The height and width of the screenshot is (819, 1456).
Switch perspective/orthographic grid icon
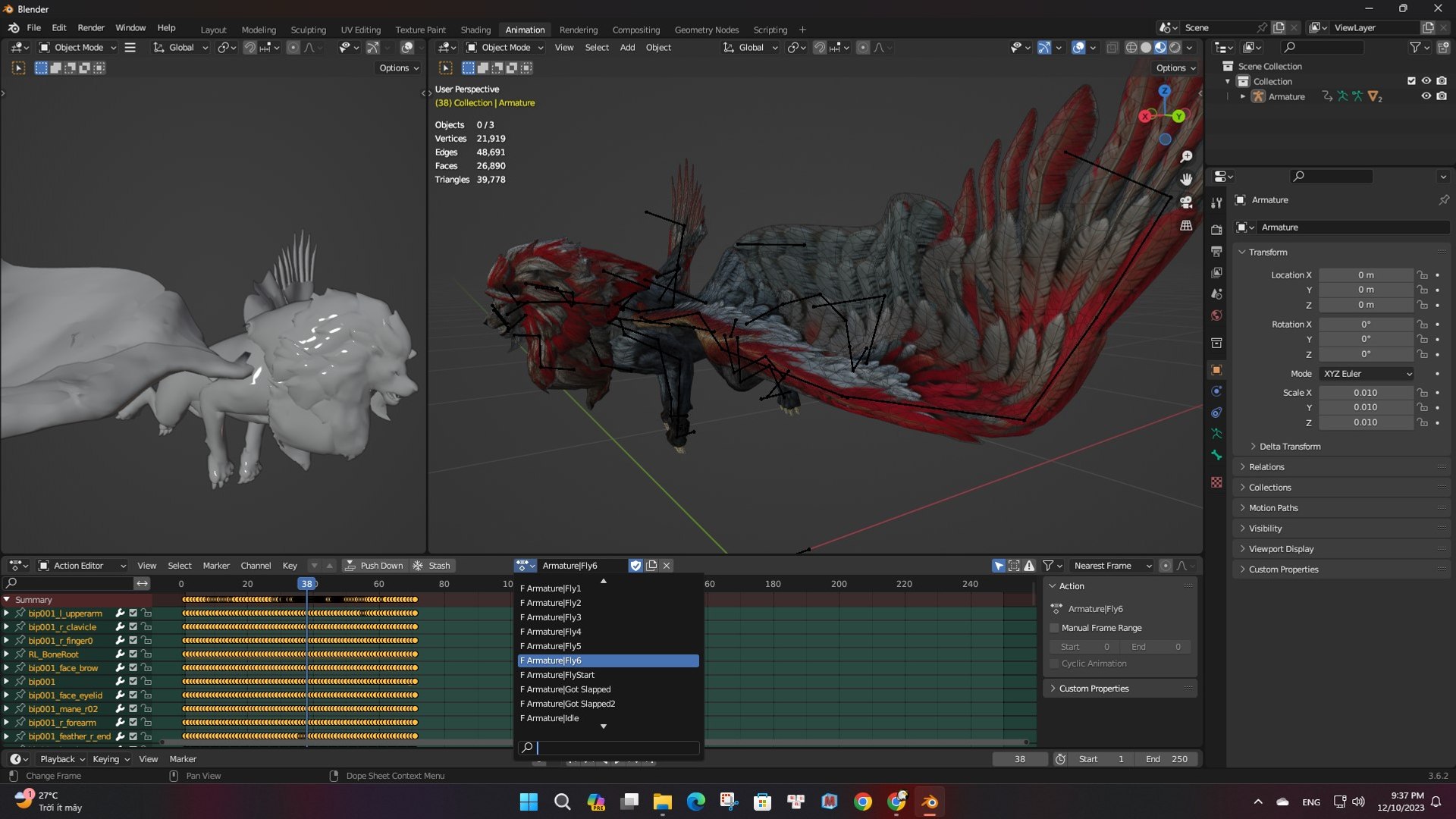[x=1186, y=225]
